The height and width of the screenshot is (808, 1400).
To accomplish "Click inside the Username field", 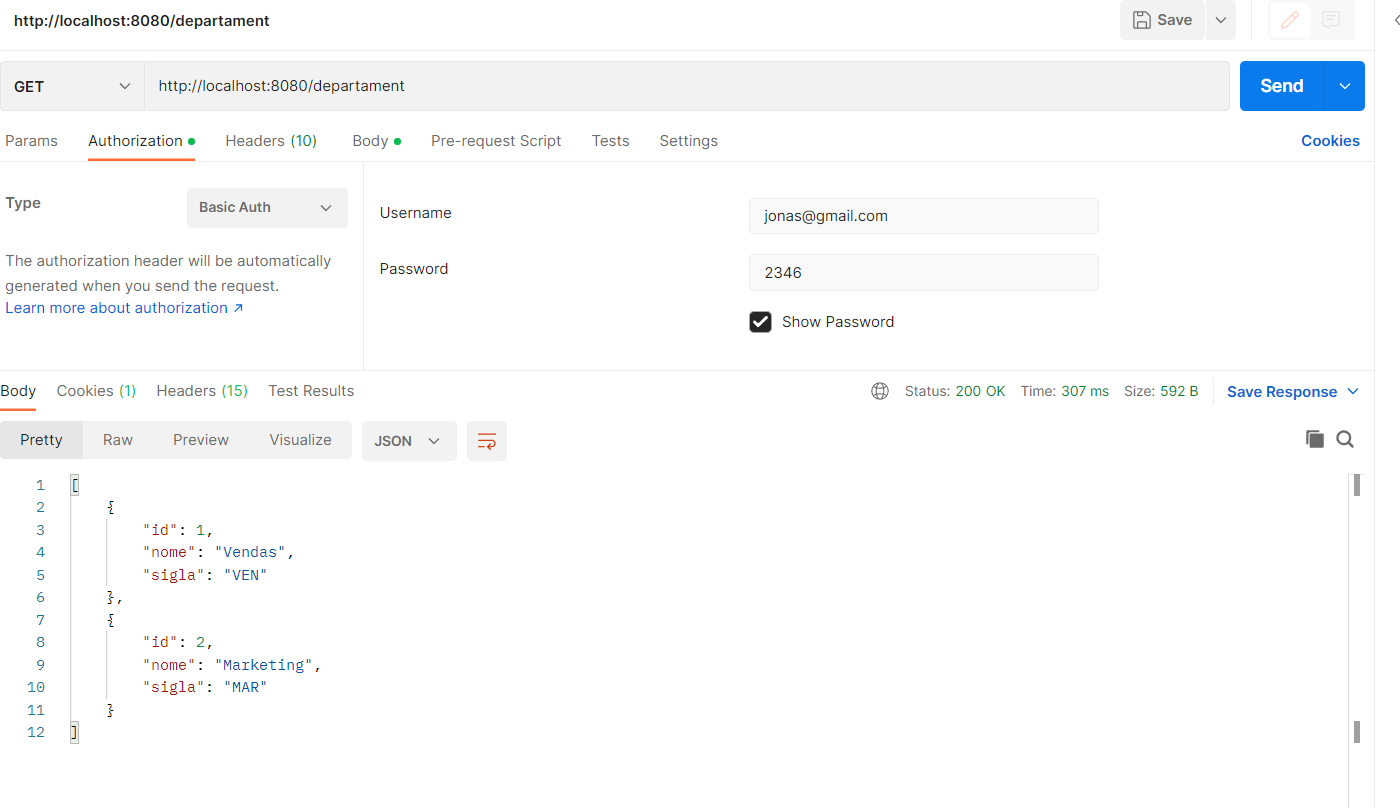I will pyautogui.click(x=923, y=215).
